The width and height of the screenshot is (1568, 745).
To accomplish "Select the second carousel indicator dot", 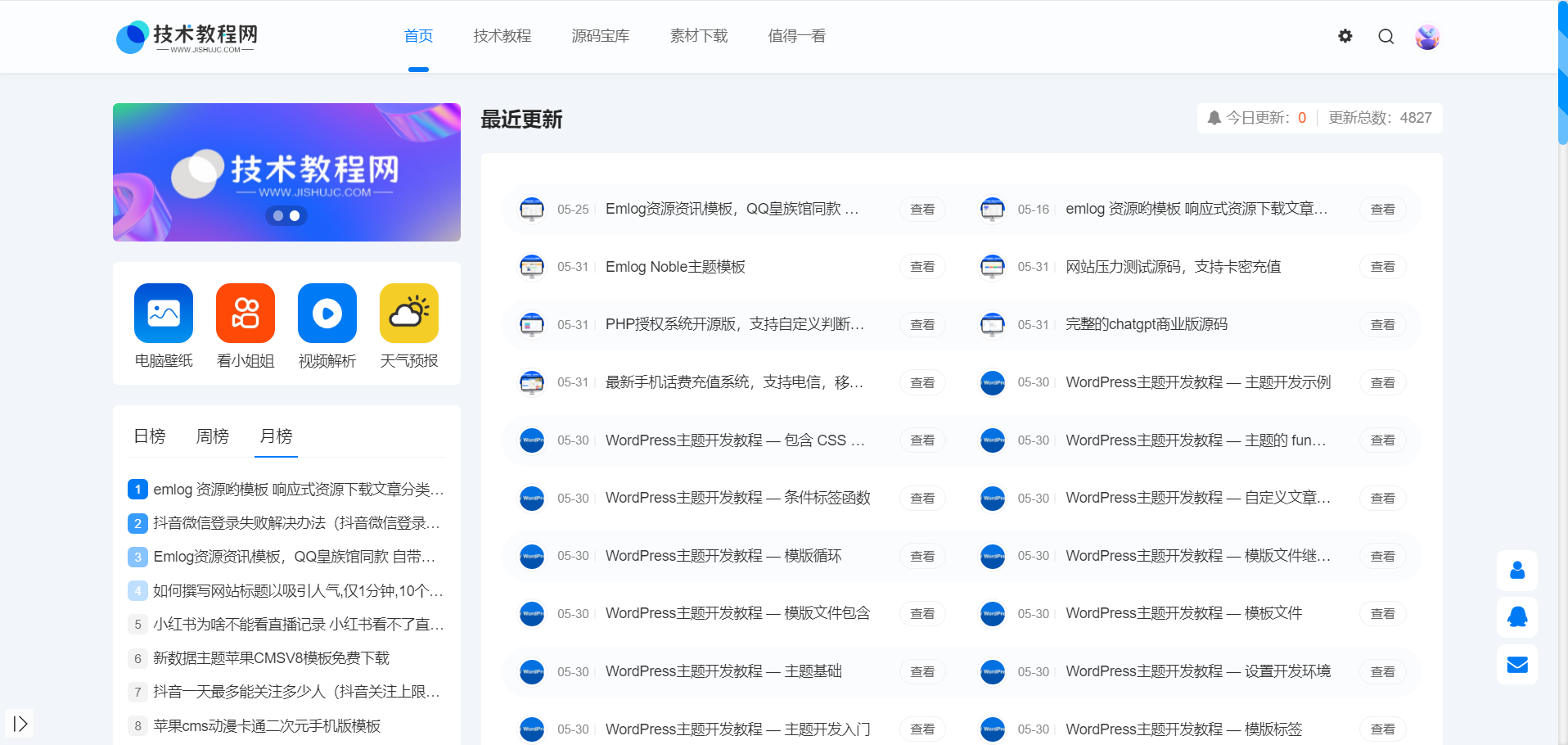I will coord(295,215).
